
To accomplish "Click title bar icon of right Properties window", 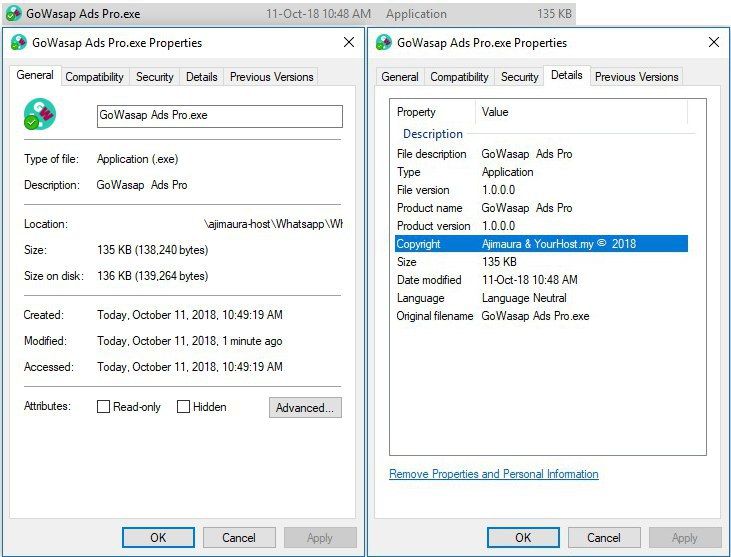I will (384, 42).
